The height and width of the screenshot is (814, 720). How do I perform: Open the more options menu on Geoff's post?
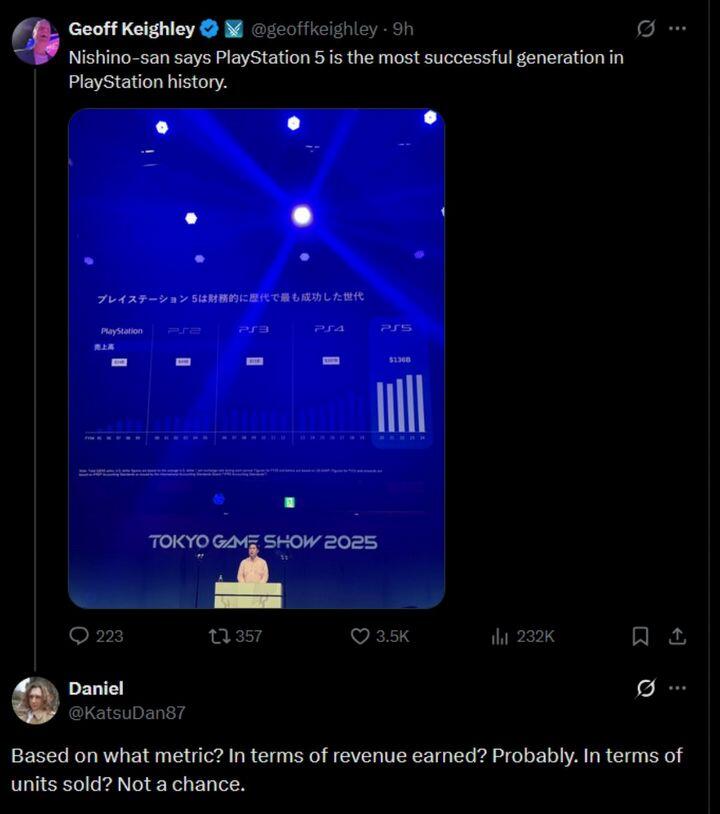click(x=678, y=29)
